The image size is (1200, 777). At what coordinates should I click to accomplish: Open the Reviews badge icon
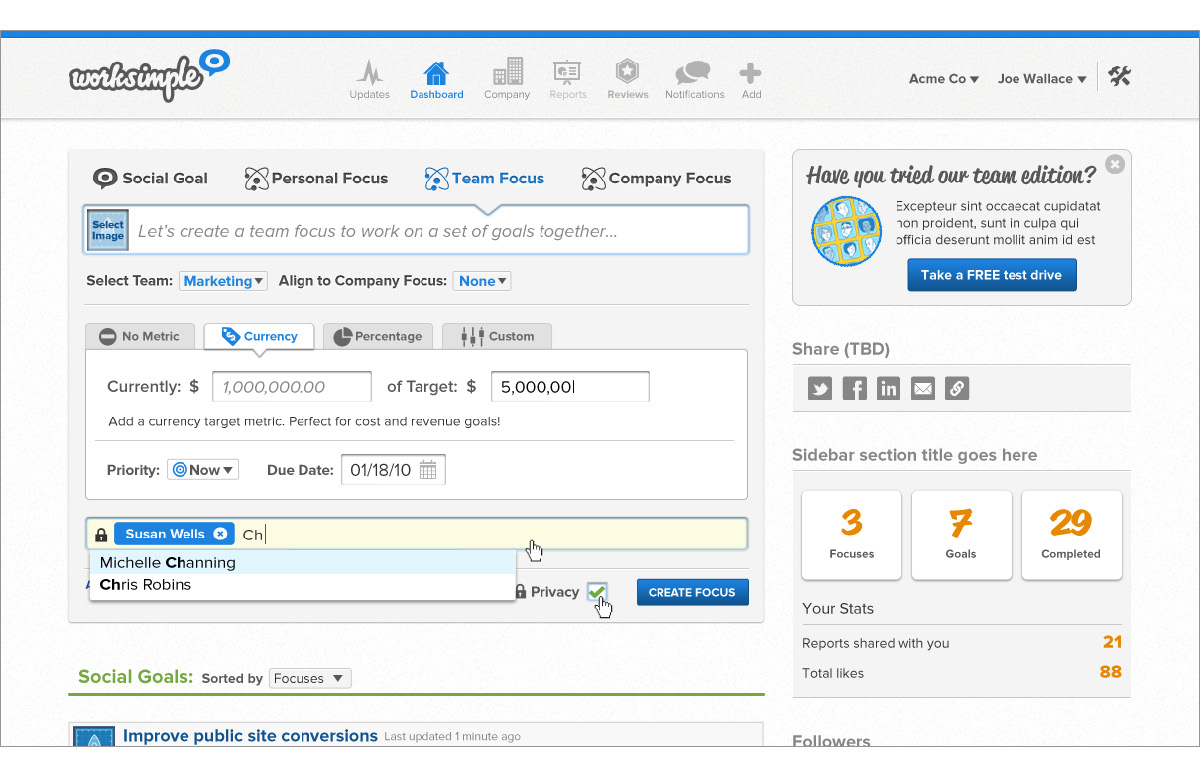(627, 73)
